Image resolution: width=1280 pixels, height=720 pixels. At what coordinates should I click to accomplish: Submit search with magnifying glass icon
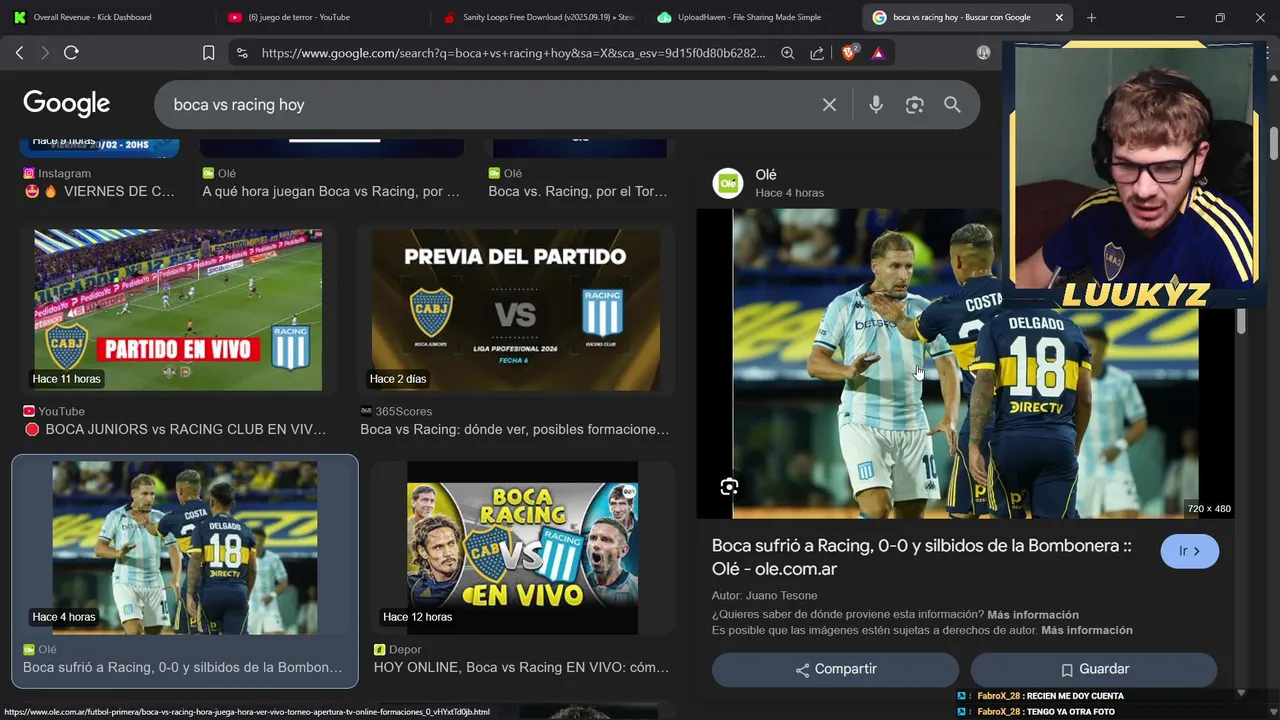[952, 105]
